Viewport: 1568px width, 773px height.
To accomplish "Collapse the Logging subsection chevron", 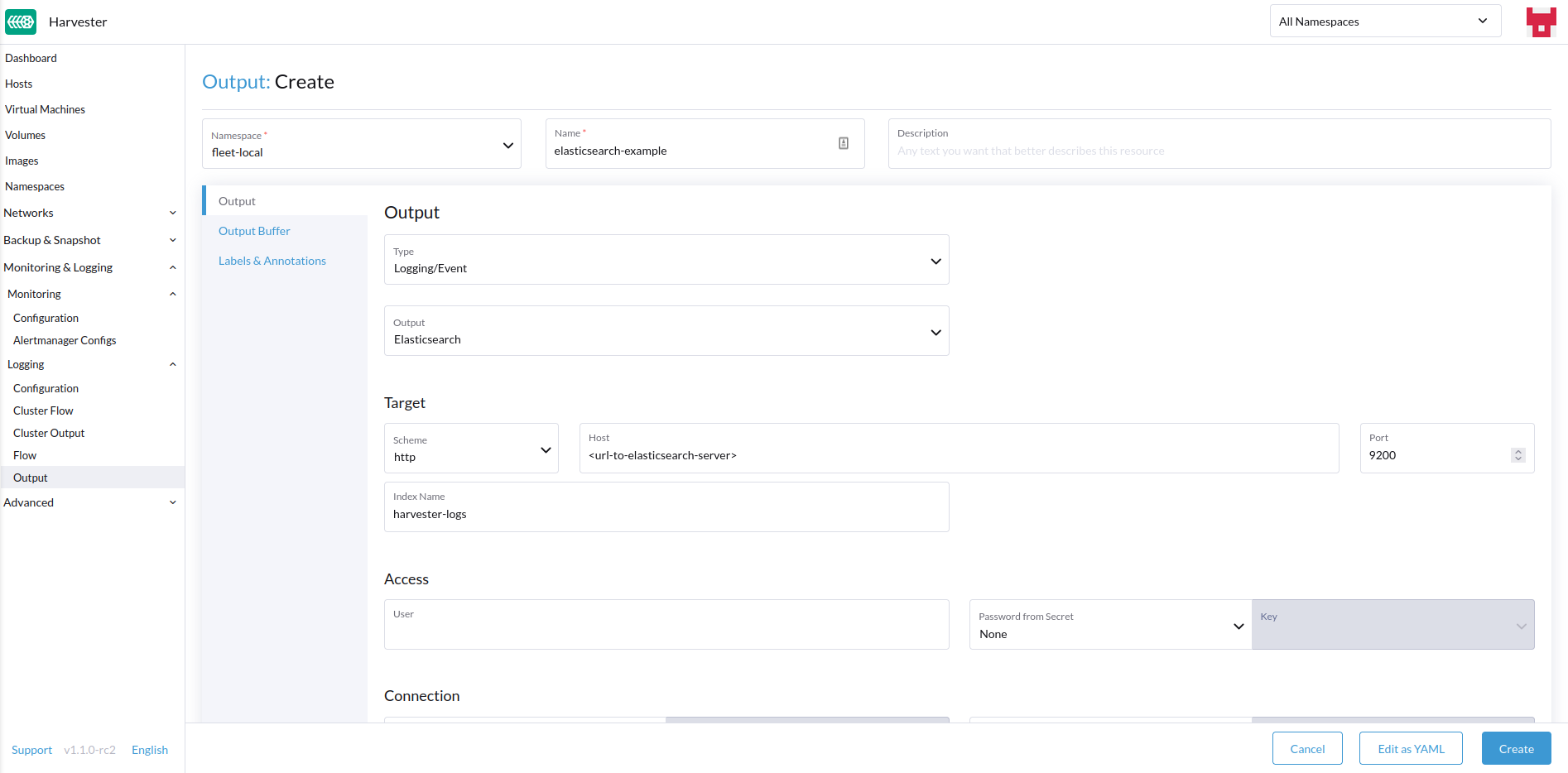I will (172, 364).
